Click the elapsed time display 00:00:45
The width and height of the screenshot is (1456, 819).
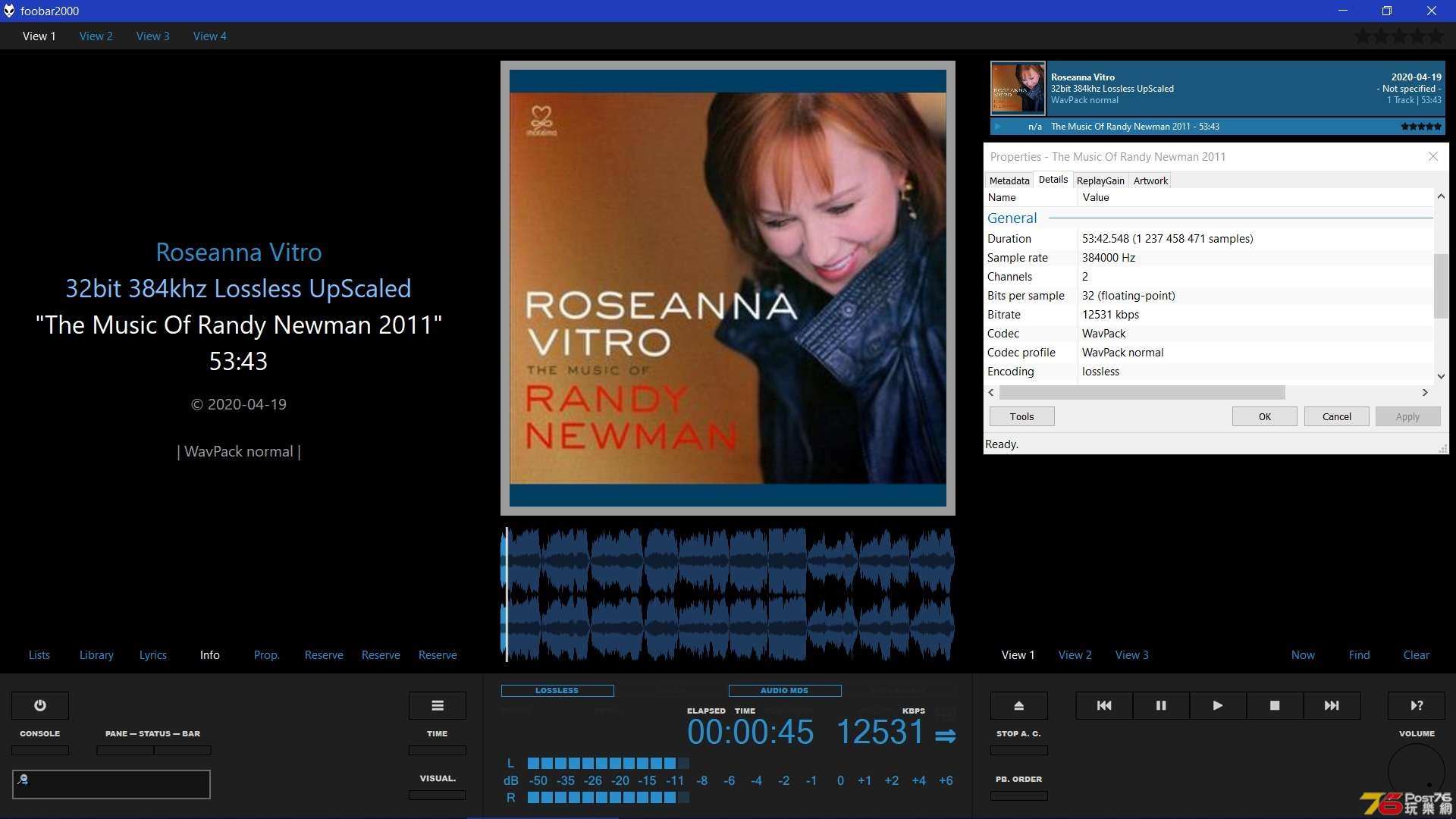click(750, 732)
